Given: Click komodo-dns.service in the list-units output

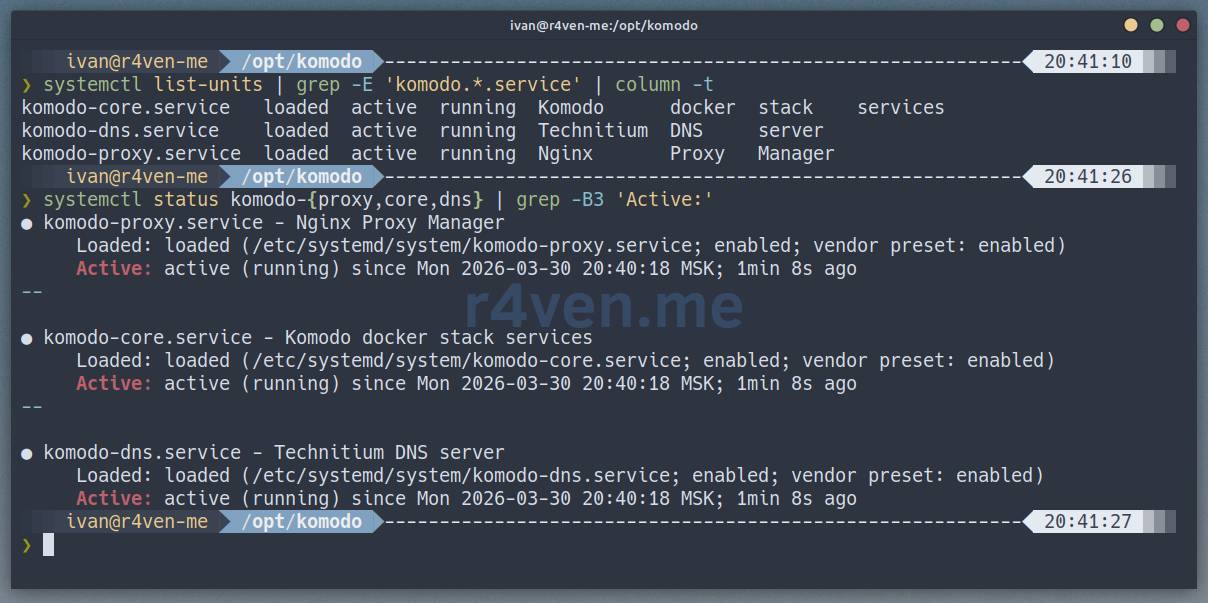Looking at the screenshot, I should point(120,131).
